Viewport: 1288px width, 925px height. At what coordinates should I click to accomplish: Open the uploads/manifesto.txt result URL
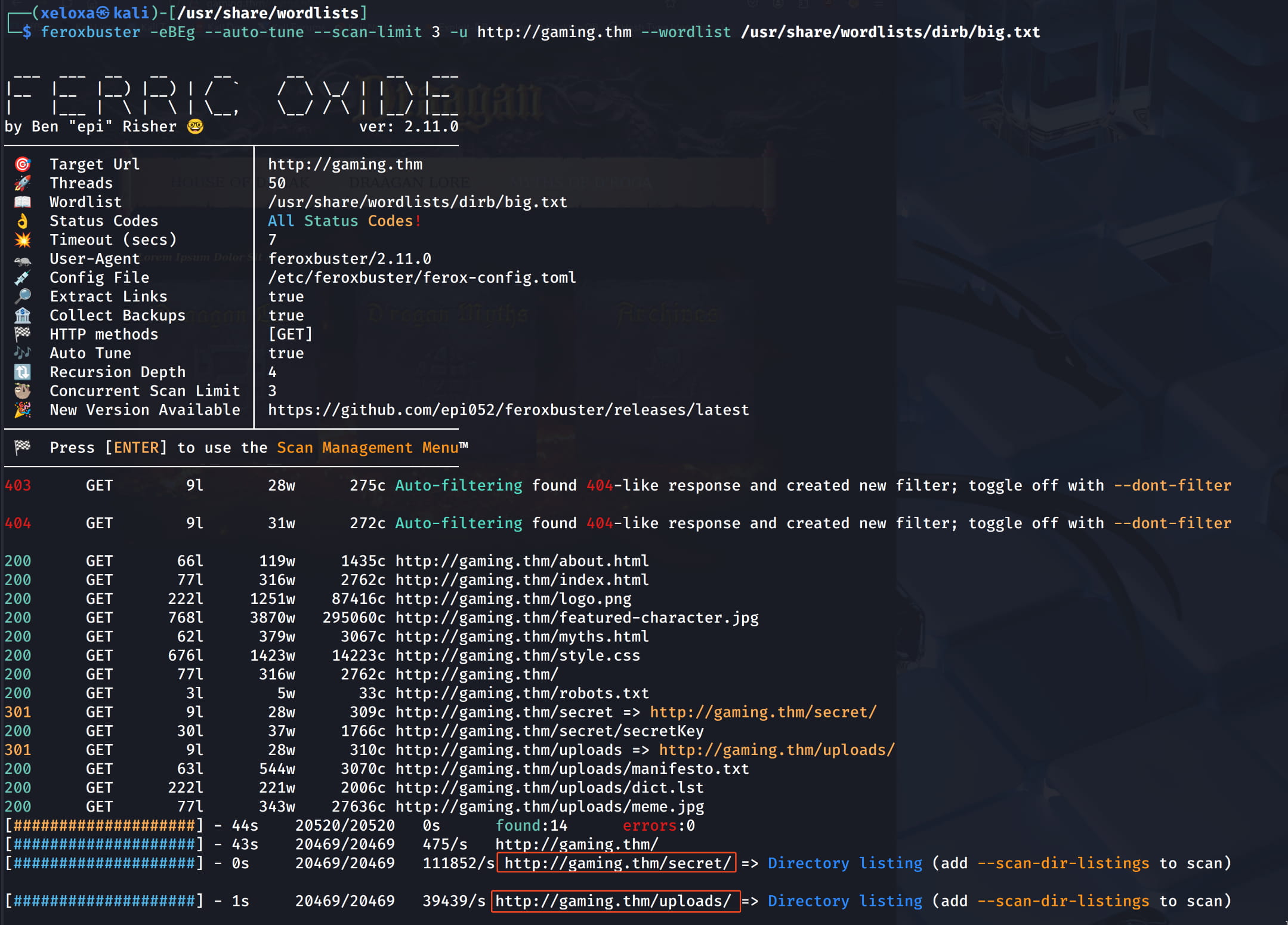click(572, 769)
